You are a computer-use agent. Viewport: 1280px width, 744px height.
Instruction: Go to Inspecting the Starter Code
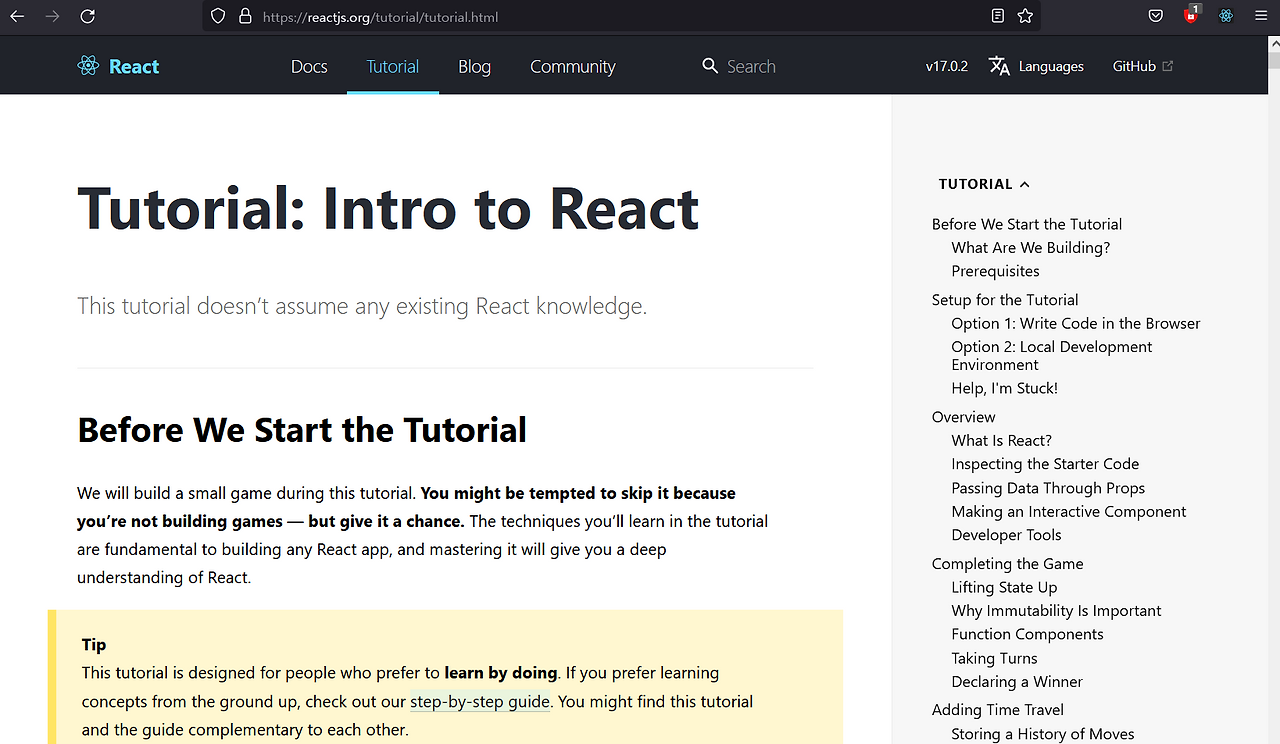[1045, 464]
